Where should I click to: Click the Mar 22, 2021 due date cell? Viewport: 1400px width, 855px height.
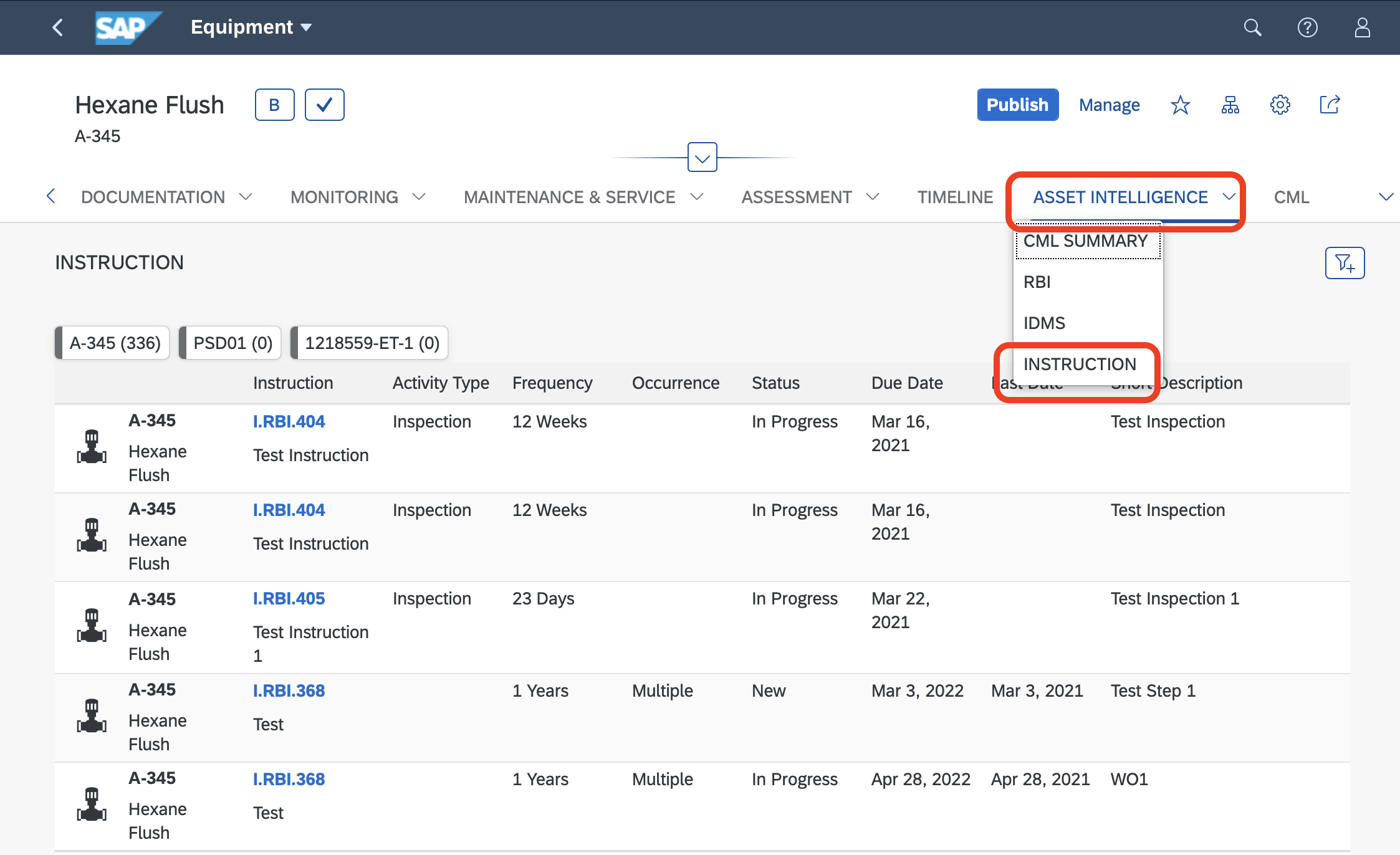click(x=901, y=610)
